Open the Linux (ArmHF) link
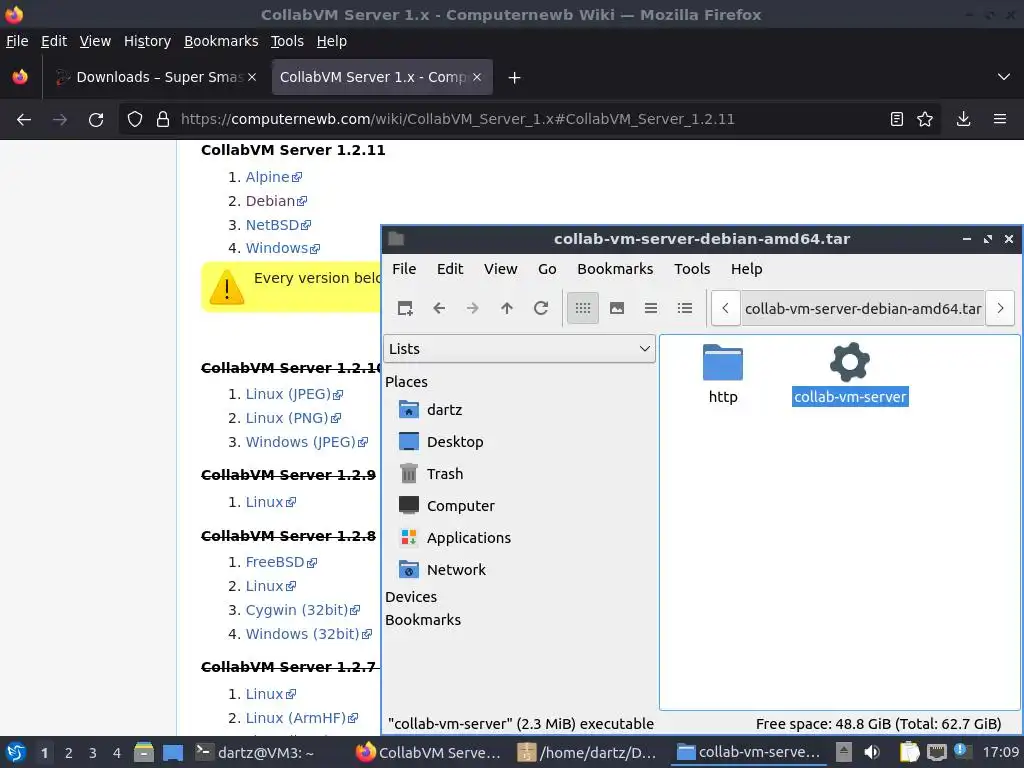Screen dimensions: 1024x768 coord(301,718)
